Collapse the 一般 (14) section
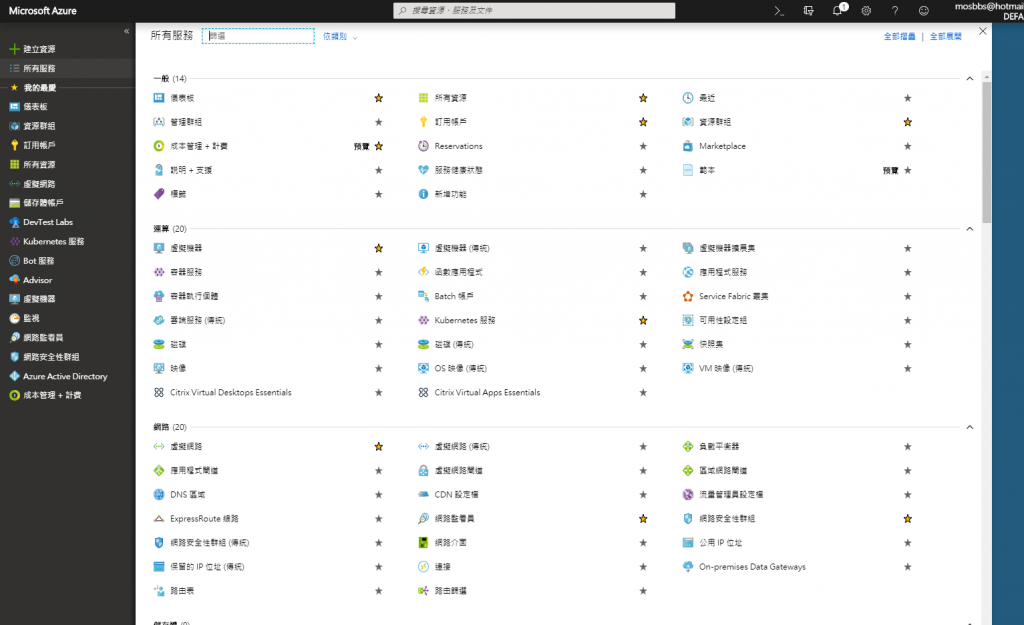The height and width of the screenshot is (625, 1024). click(x=970, y=78)
